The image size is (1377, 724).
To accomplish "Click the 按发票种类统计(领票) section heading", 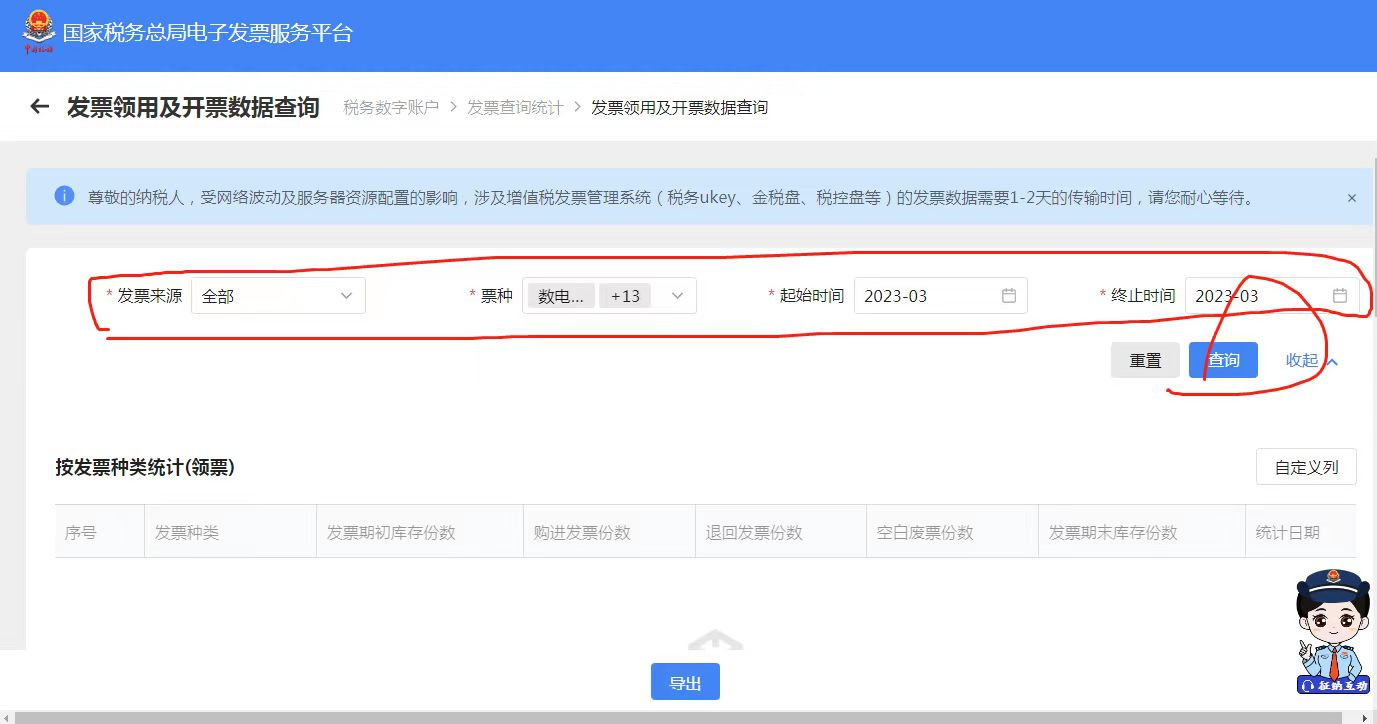I will pyautogui.click(x=145, y=467).
